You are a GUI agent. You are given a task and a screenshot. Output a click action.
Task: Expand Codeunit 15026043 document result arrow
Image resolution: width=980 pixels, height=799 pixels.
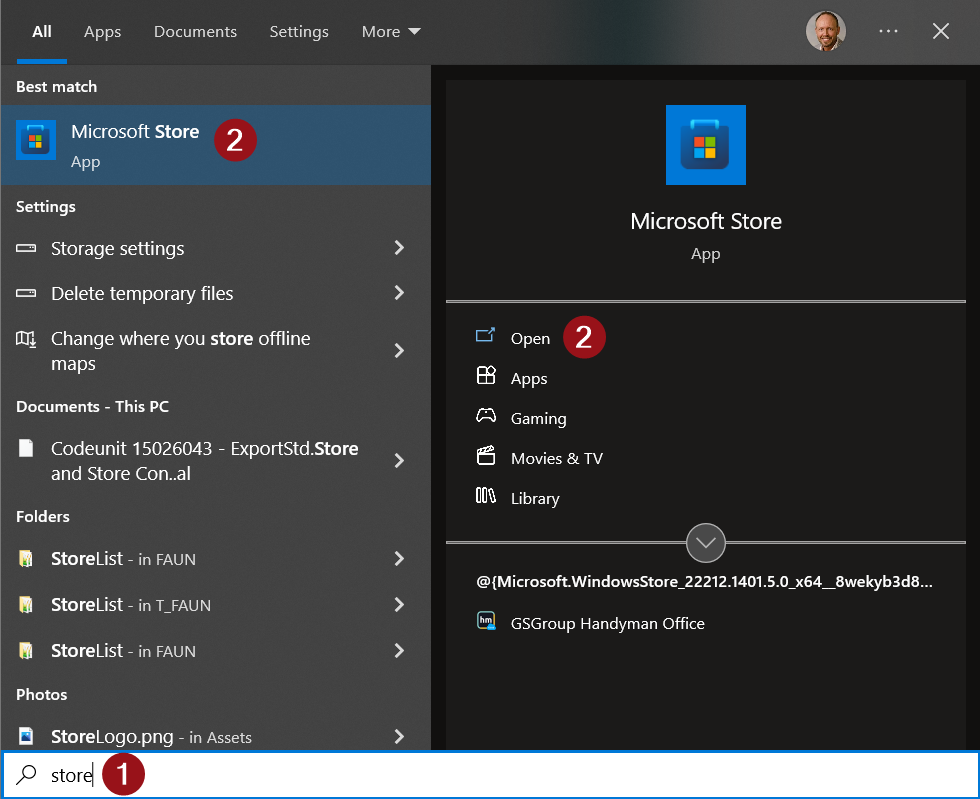pyautogui.click(x=399, y=461)
